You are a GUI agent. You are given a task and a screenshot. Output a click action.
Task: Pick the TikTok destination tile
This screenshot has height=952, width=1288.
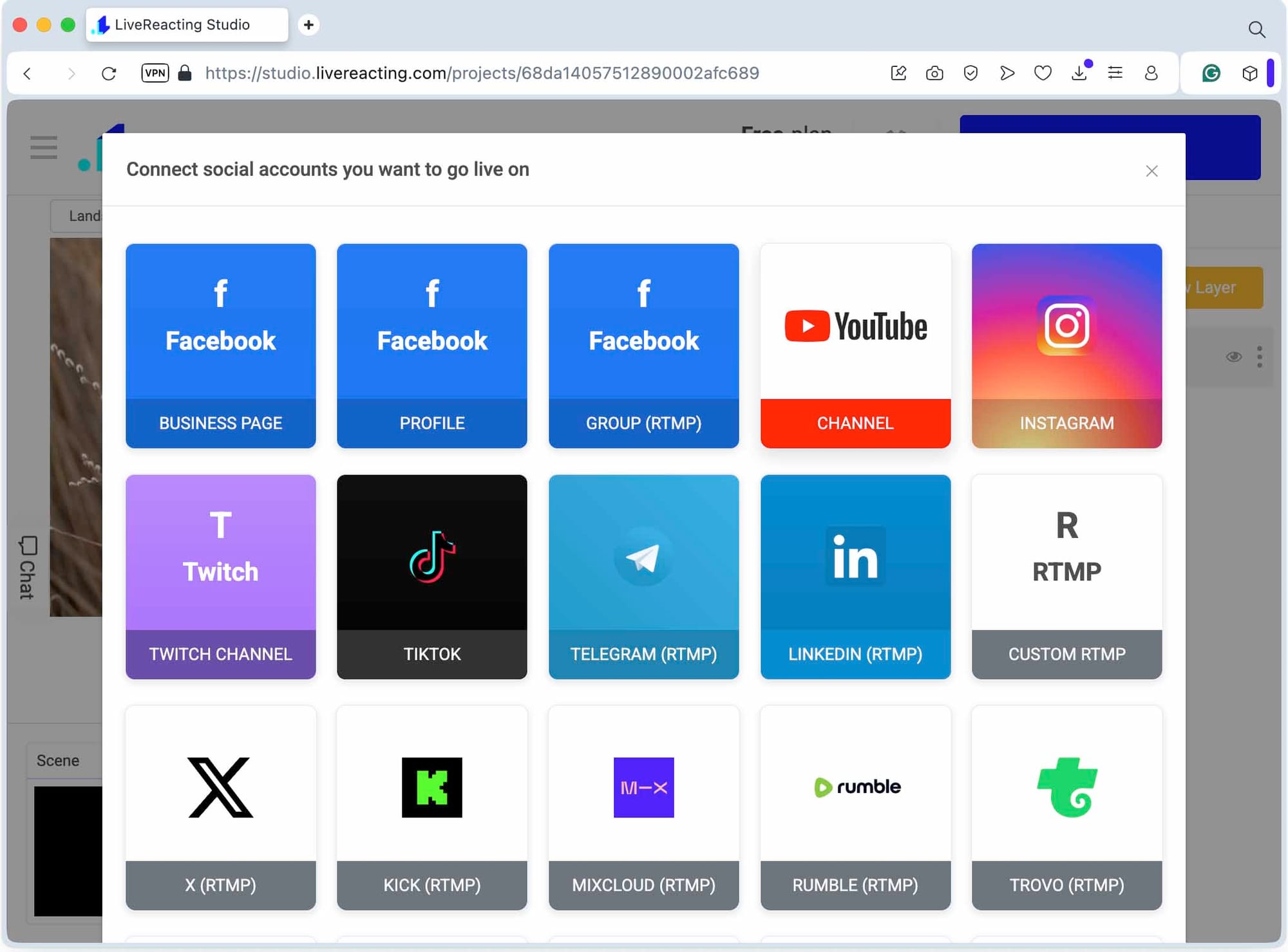pos(431,577)
